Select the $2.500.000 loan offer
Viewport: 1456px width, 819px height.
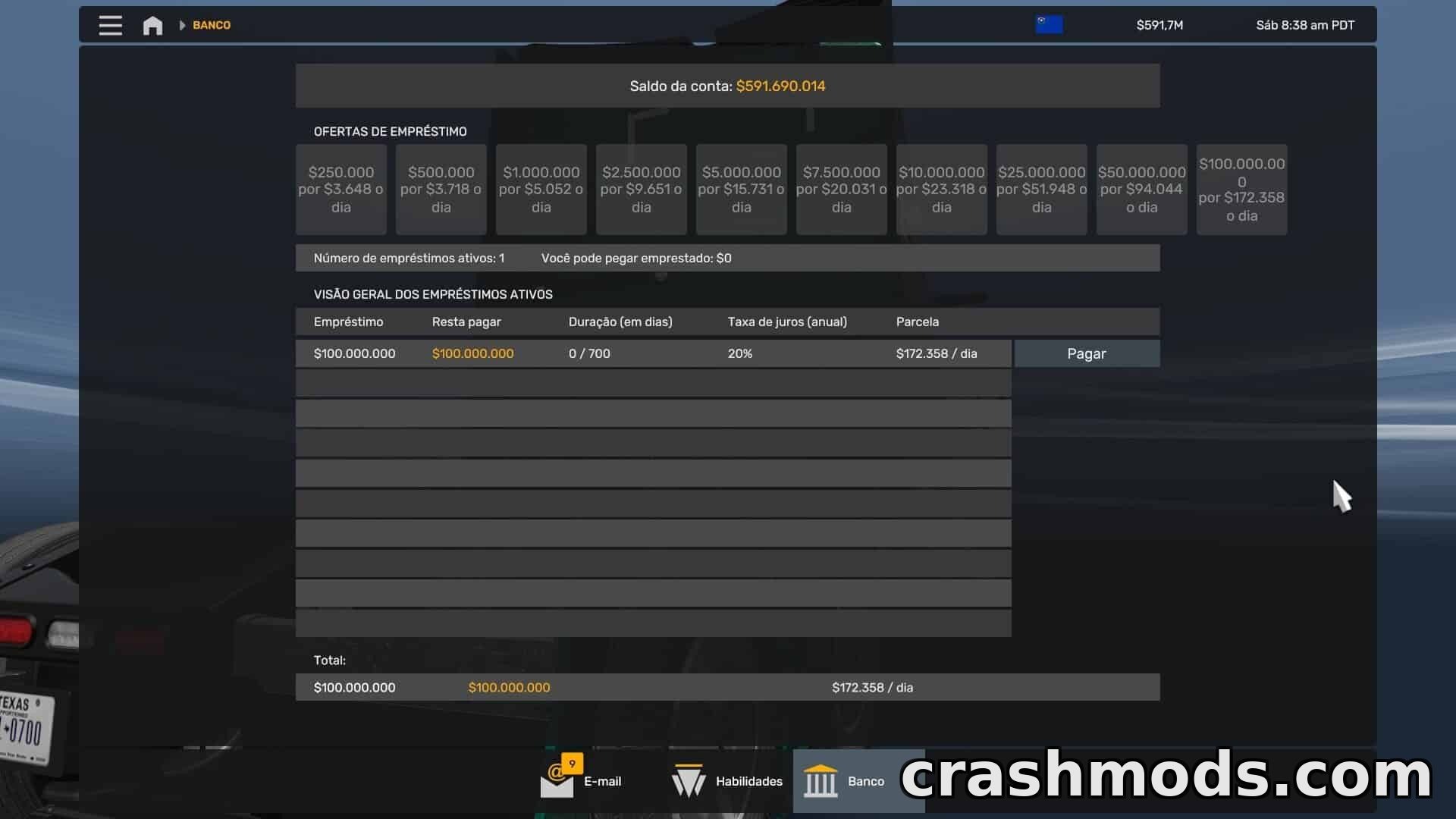642,190
